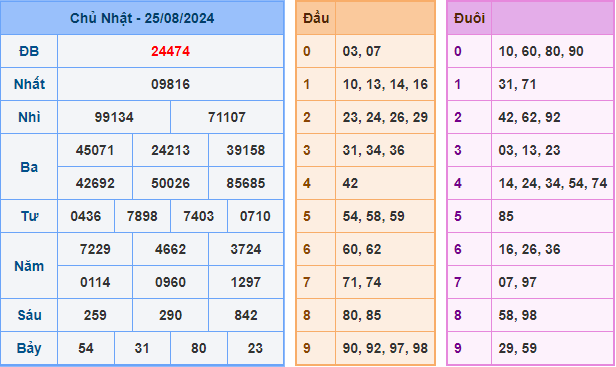The height and width of the screenshot is (367, 616).
Task: Click the Sáu number 290
Action: (170, 315)
